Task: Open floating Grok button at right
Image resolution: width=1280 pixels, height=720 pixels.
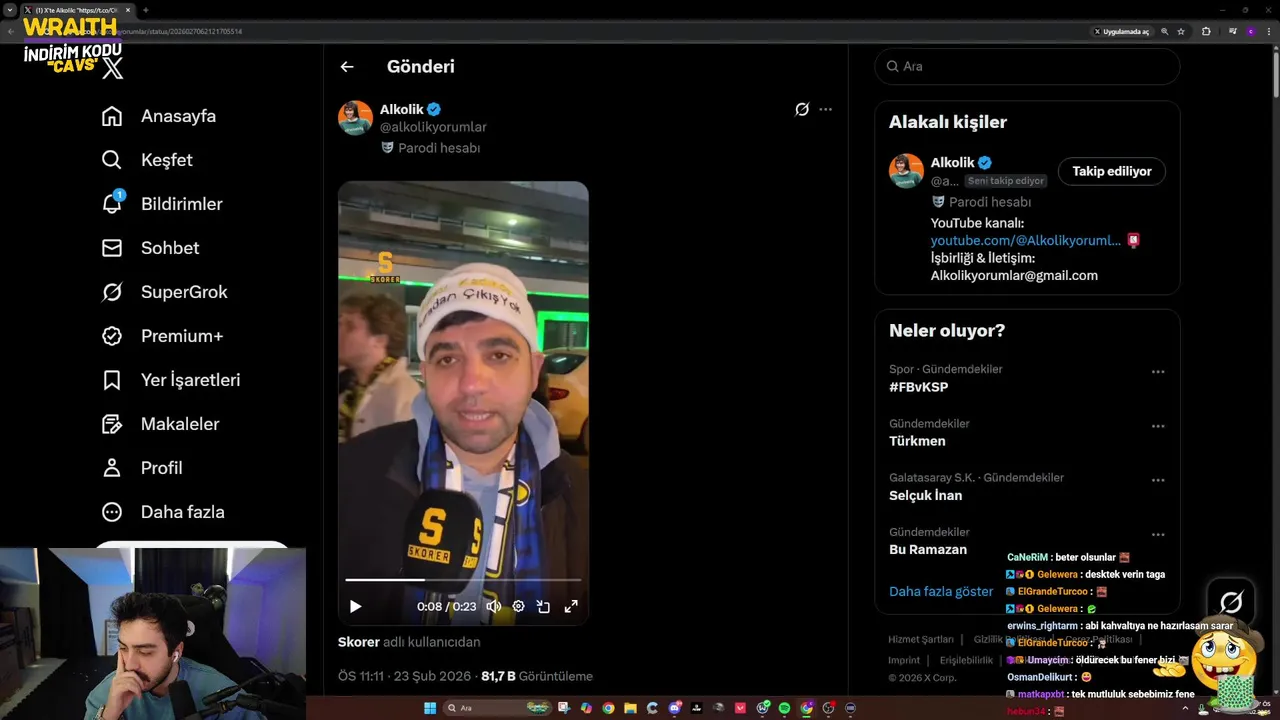Action: point(1231,602)
